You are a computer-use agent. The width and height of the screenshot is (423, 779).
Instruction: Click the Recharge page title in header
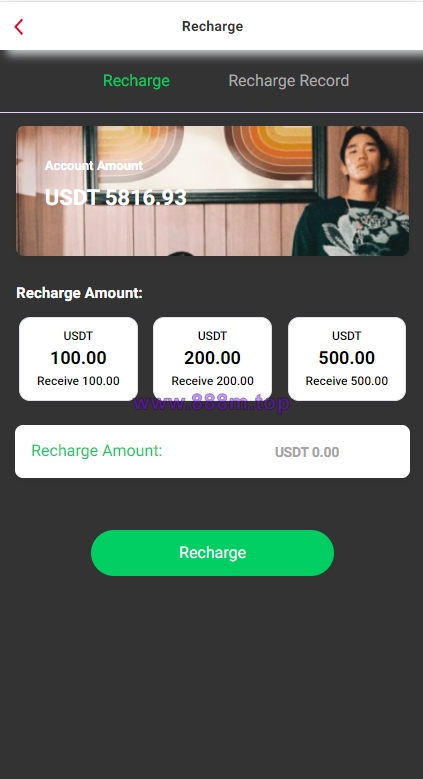pyautogui.click(x=212, y=26)
